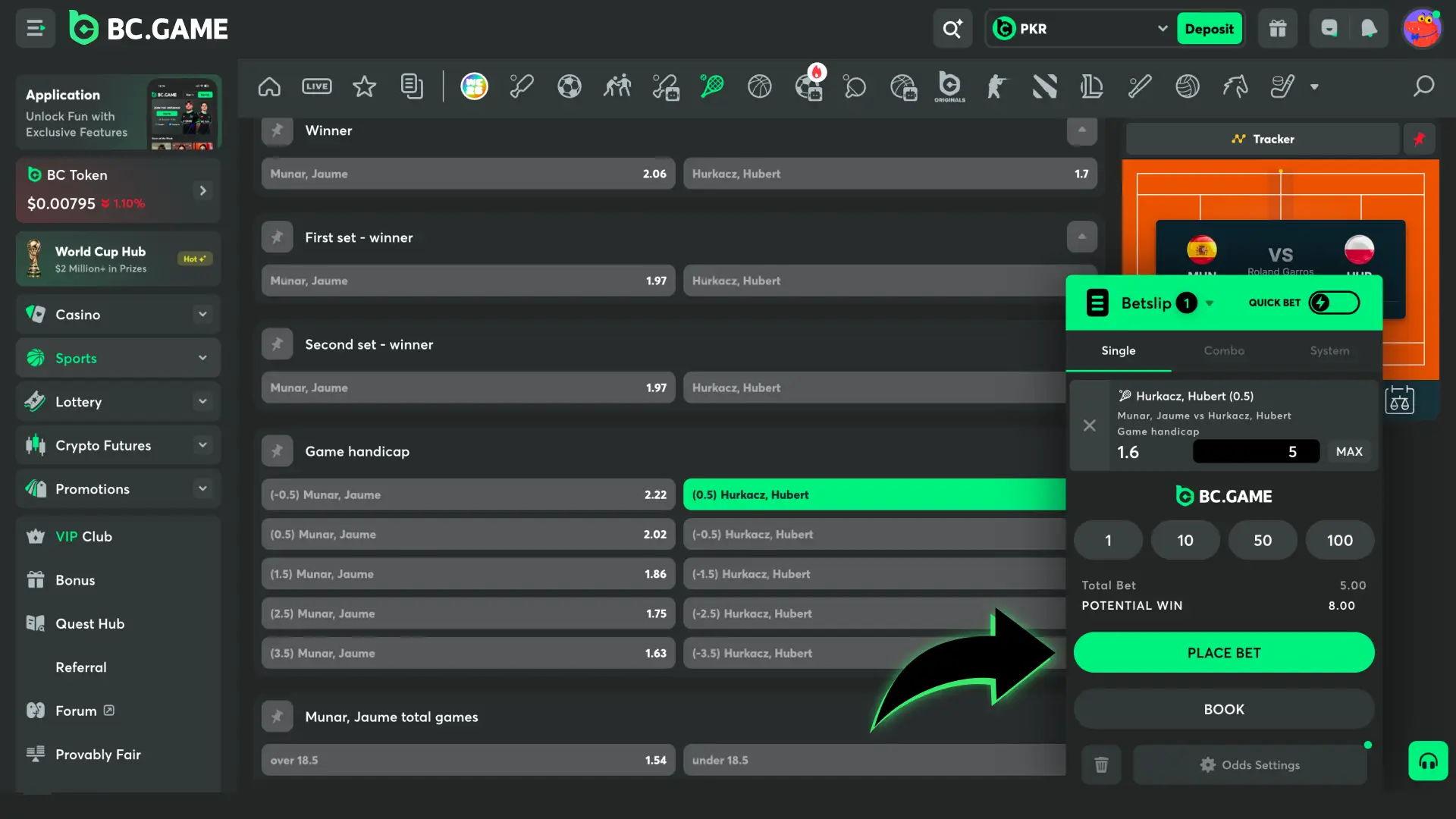Viewport: 1456px width, 819px height.
Task: Open the my bets slip icon
Action: [412, 86]
